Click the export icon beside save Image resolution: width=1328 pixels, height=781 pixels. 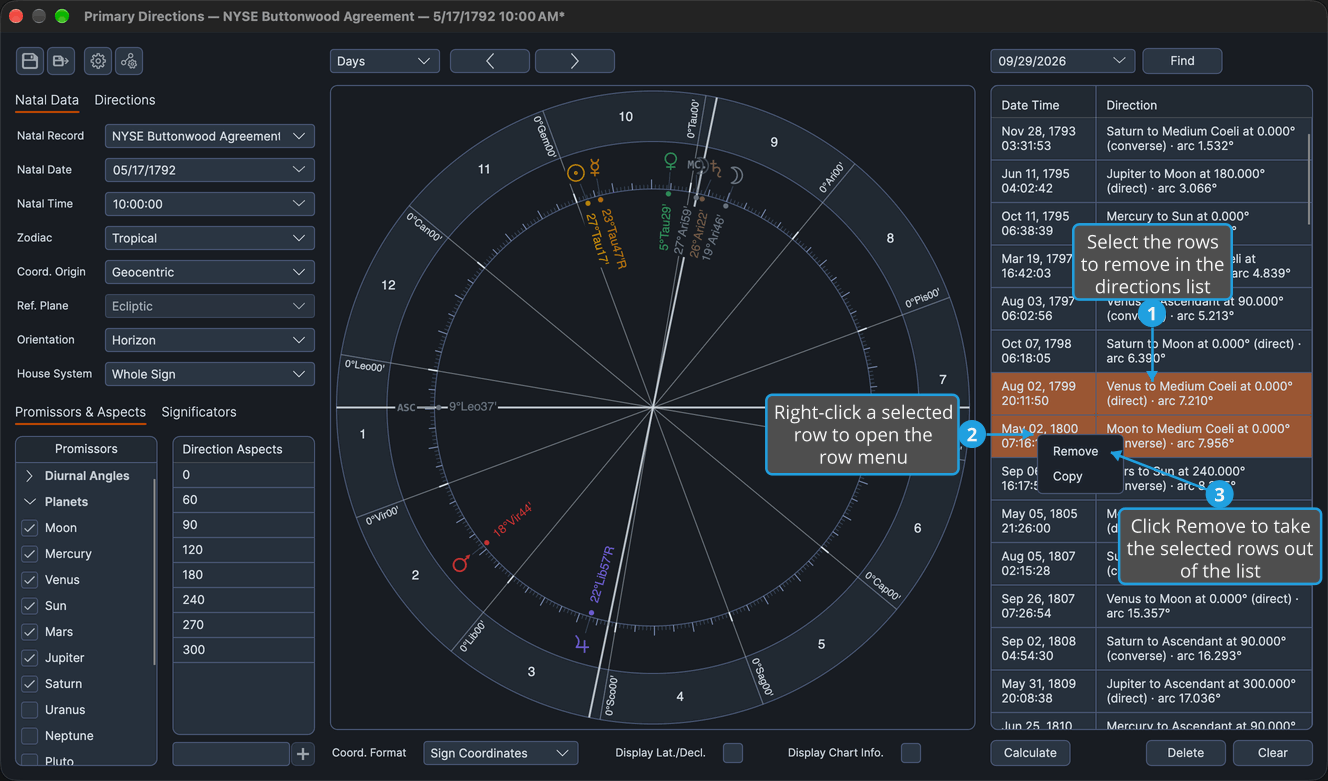click(x=61, y=61)
